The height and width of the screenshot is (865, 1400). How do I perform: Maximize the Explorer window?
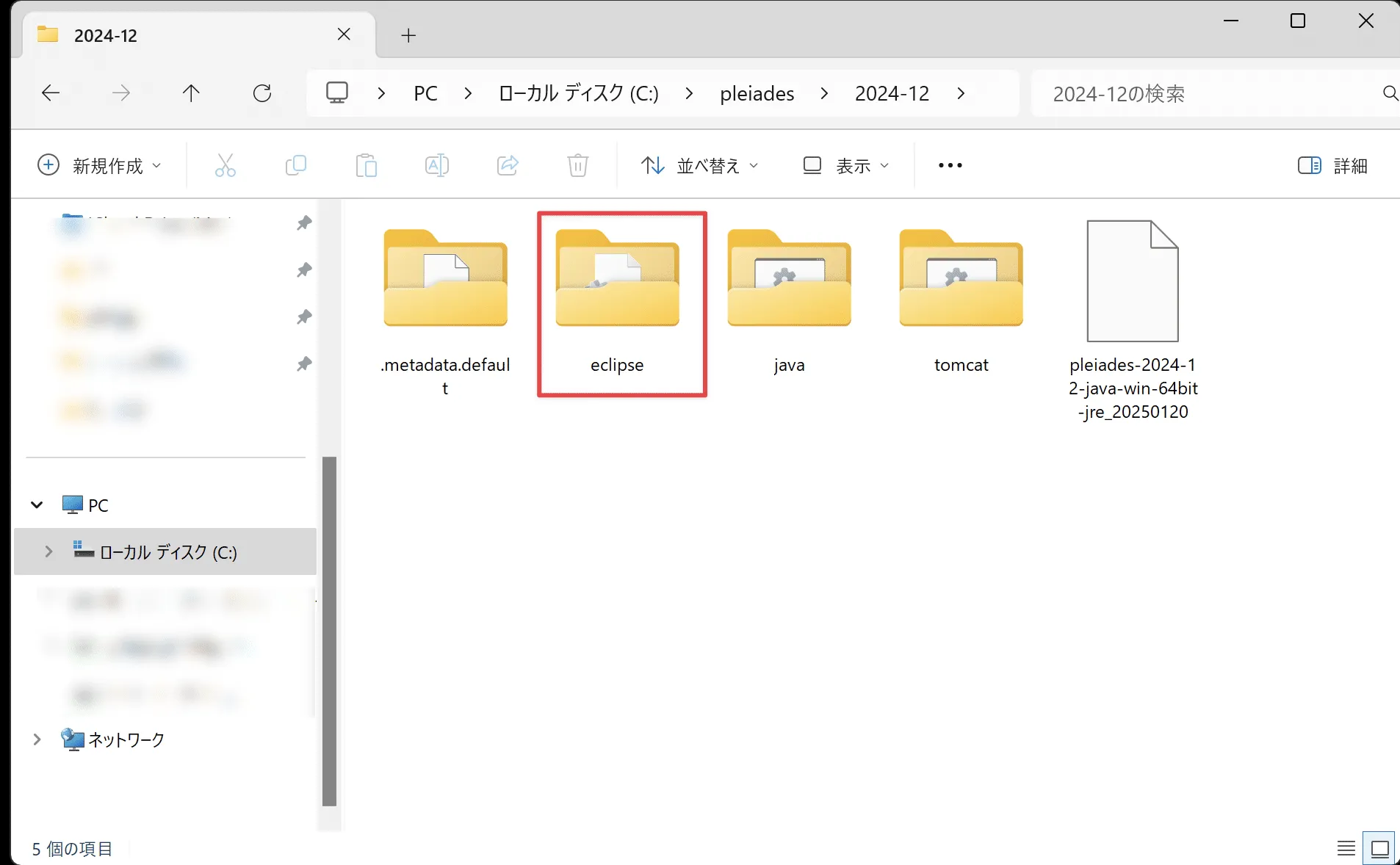(1298, 21)
